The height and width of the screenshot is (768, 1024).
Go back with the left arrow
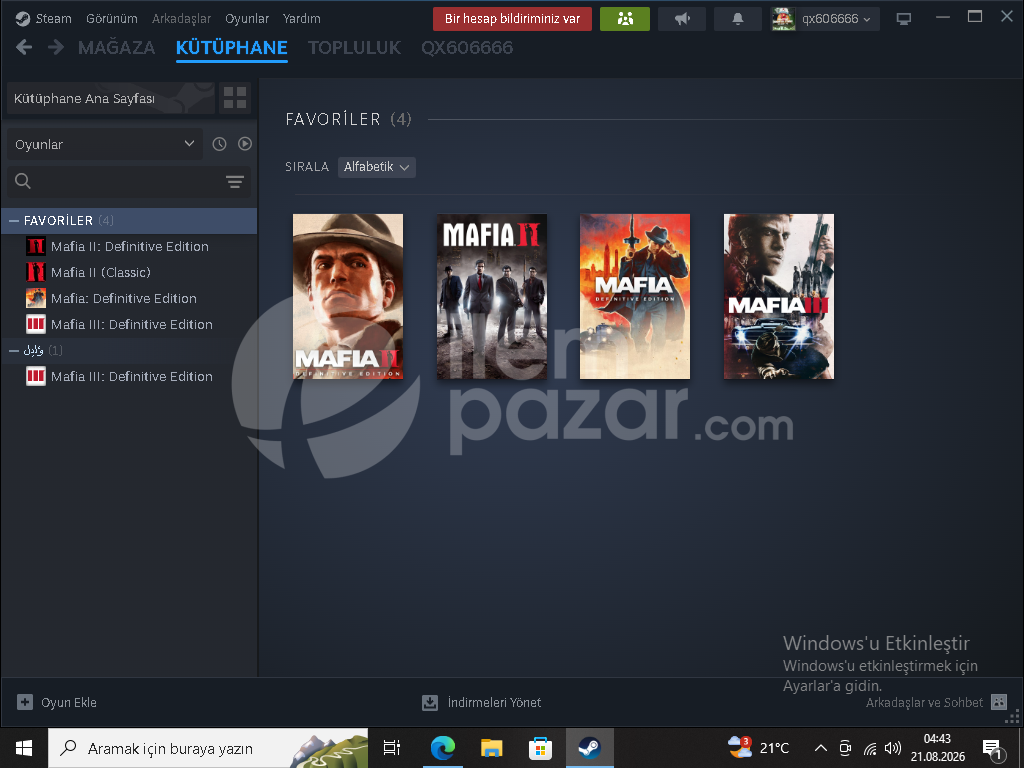click(x=24, y=47)
